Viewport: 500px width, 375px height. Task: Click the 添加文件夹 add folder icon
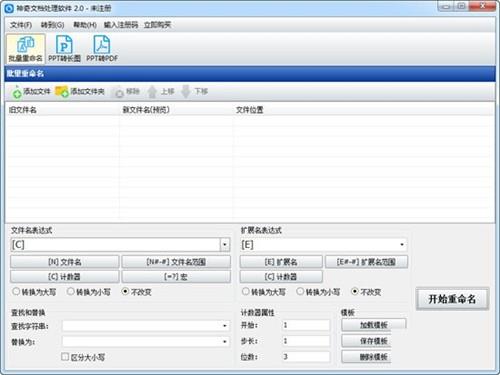(62, 92)
